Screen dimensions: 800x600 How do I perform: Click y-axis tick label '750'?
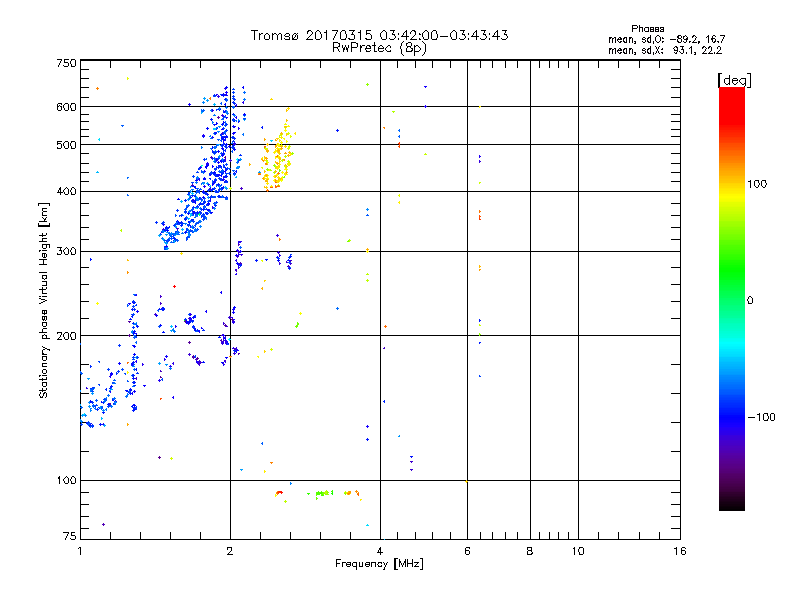pyautogui.click(x=66, y=63)
